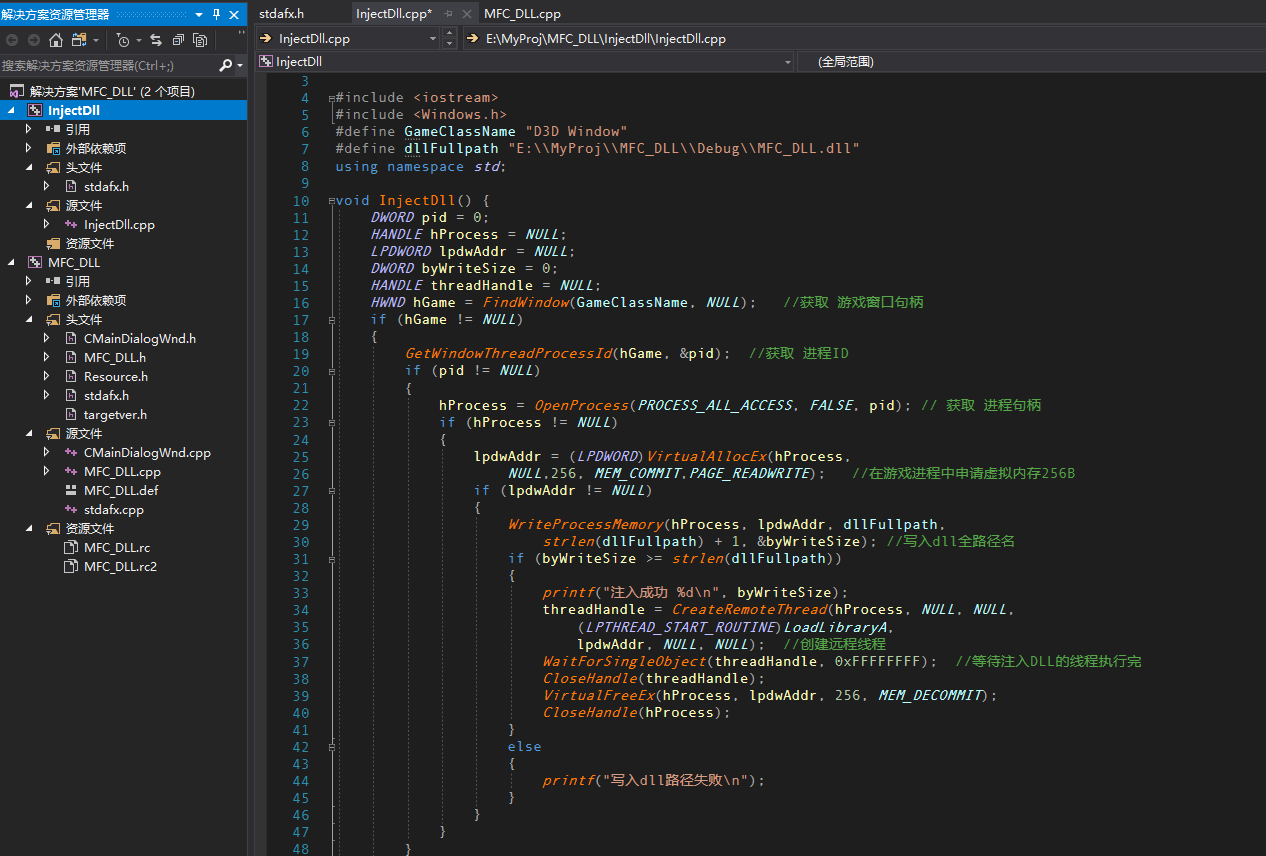
Task: Pin the Solution Explorer panel with pushpin icon
Action: [x=217, y=14]
